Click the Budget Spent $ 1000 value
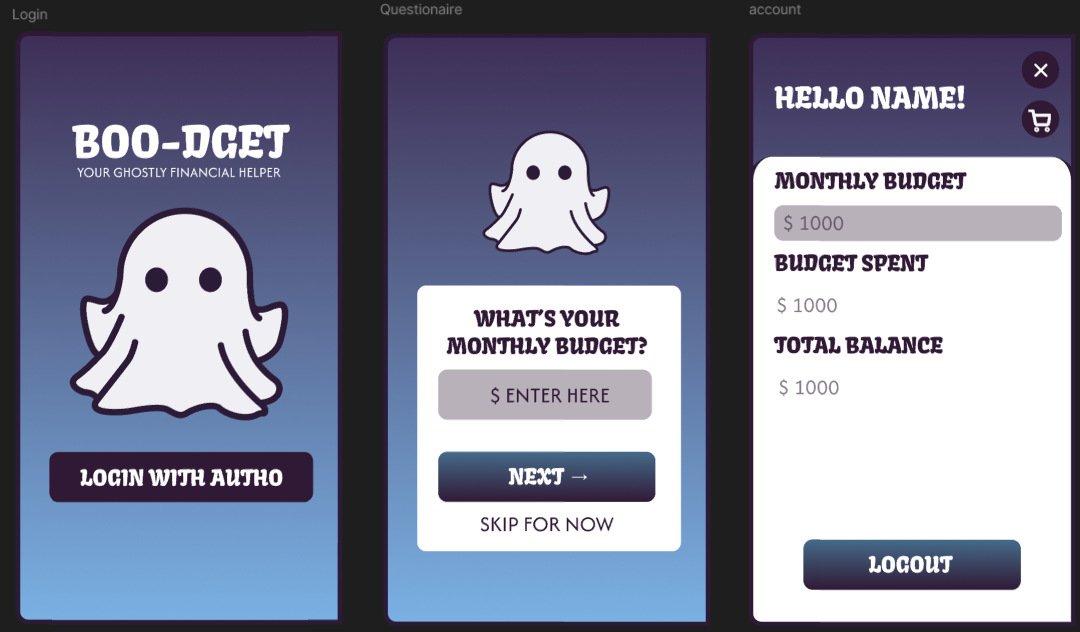This screenshot has height=632, width=1080. (x=807, y=305)
